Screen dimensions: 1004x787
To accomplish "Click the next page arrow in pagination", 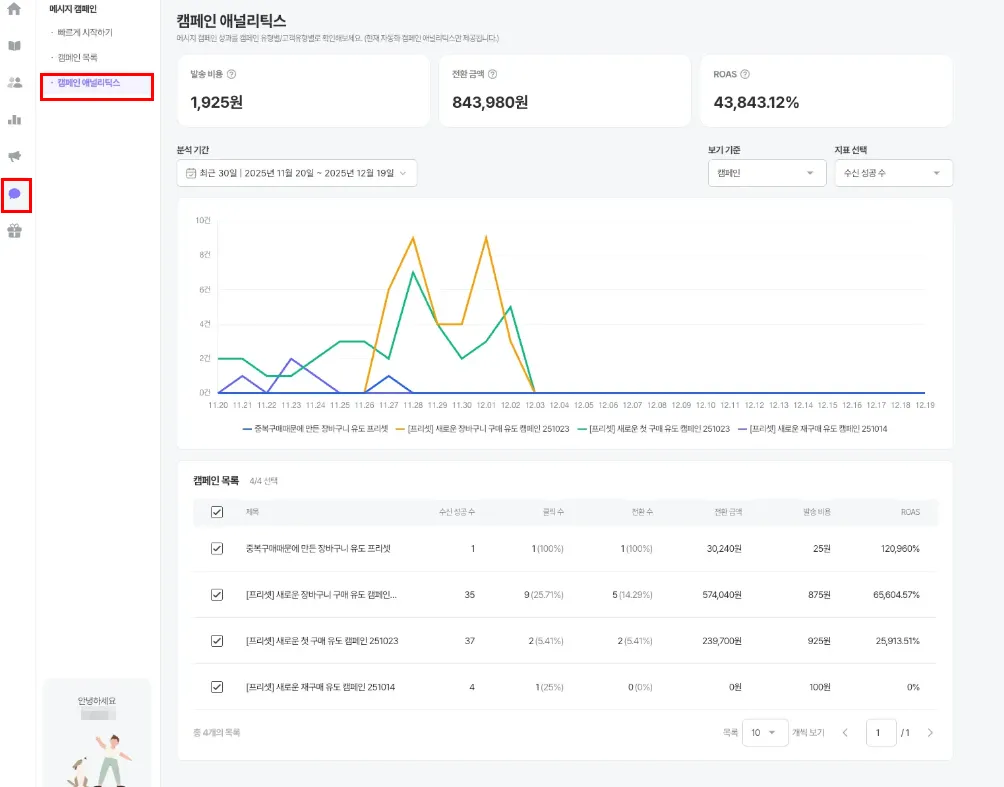I will [930, 733].
